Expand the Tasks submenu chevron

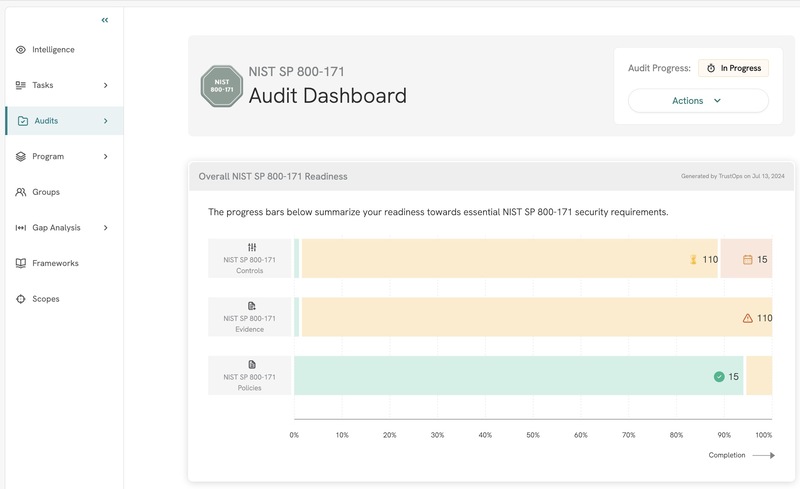[x=106, y=85]
